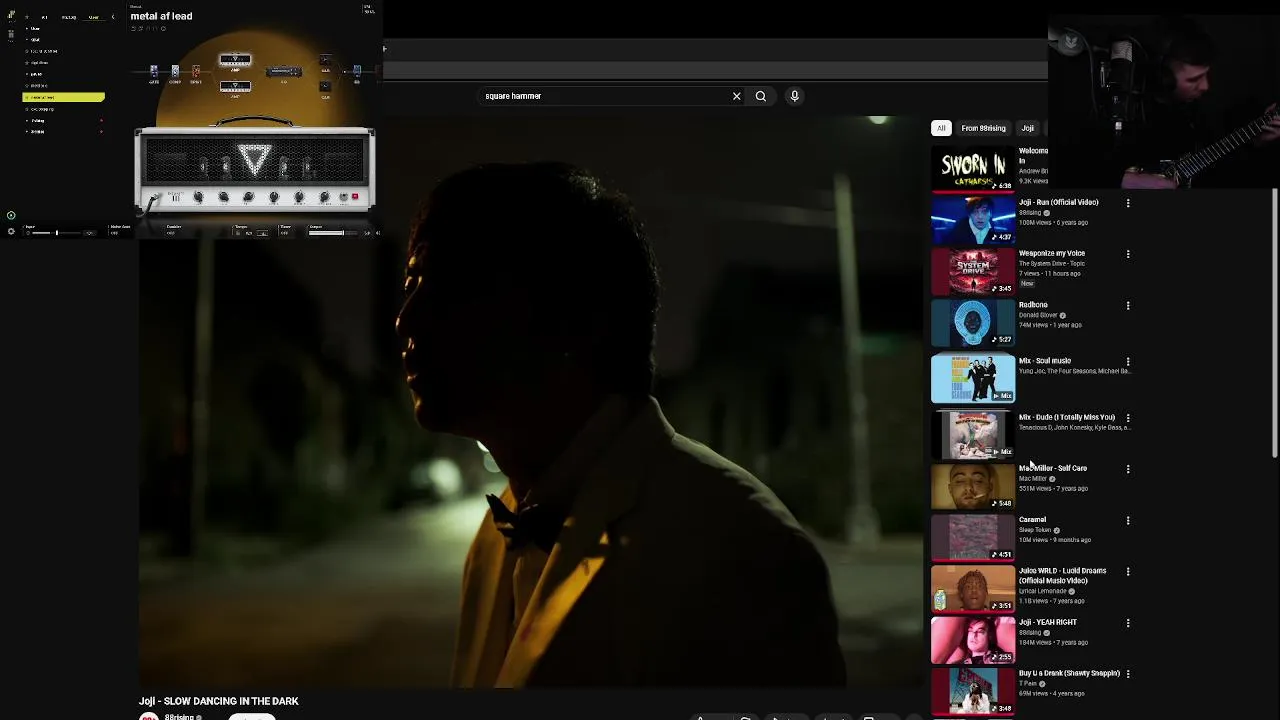Select the EQ rack unit in chain

click(284, 72)
